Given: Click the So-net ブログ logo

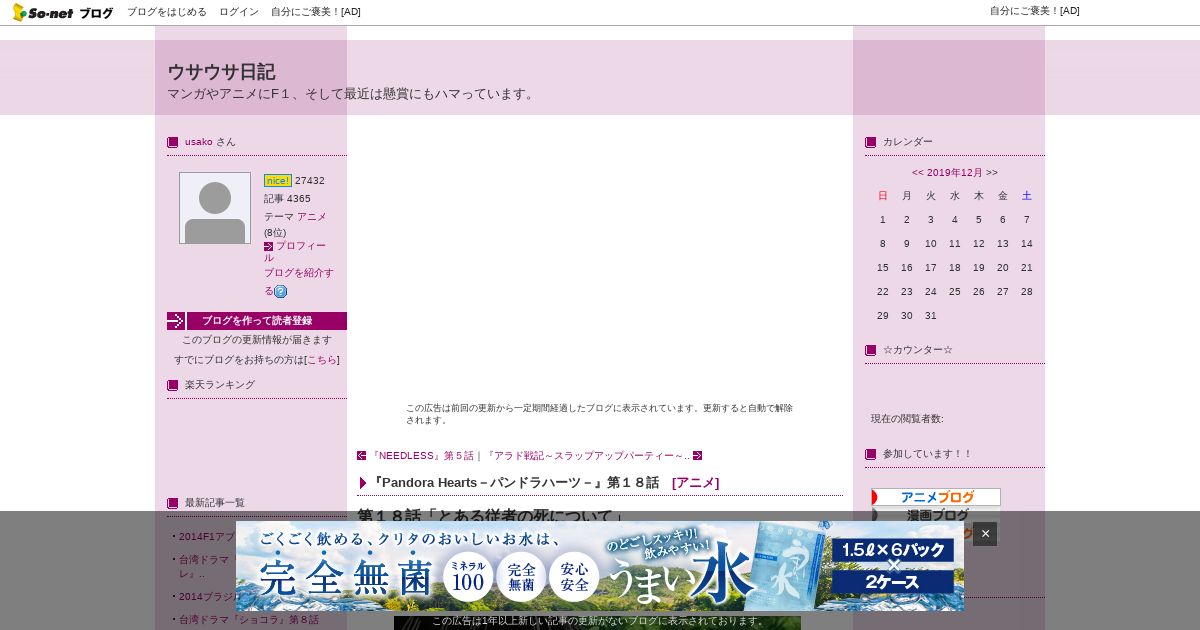Looking at the screenshot, I should (x=63, y=12).
